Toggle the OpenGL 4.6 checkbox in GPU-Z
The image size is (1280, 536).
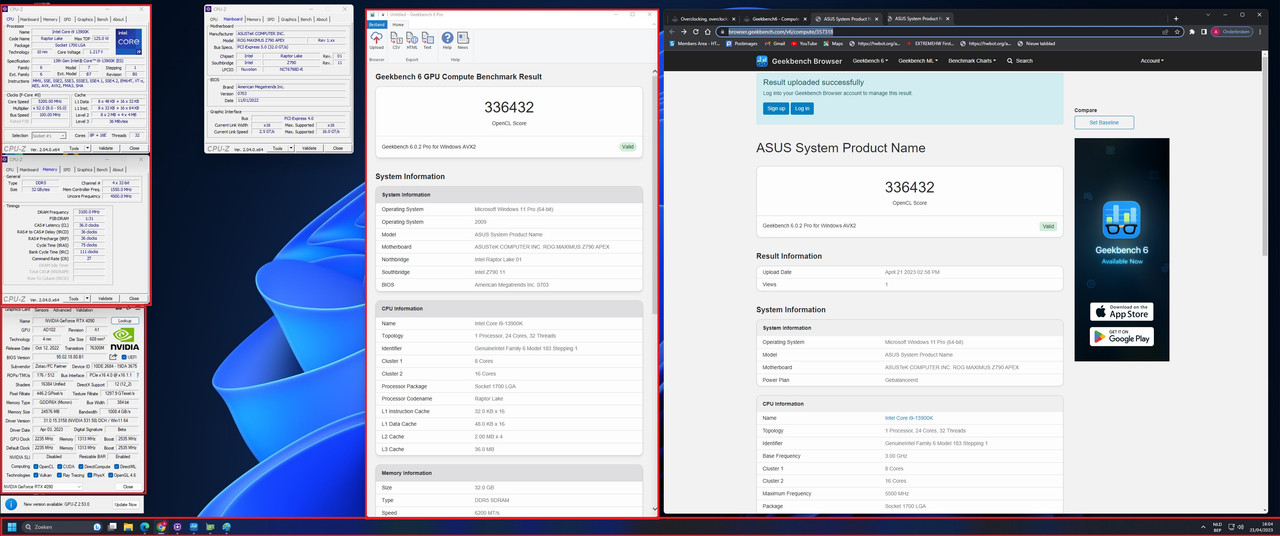(x=110, y=475)
